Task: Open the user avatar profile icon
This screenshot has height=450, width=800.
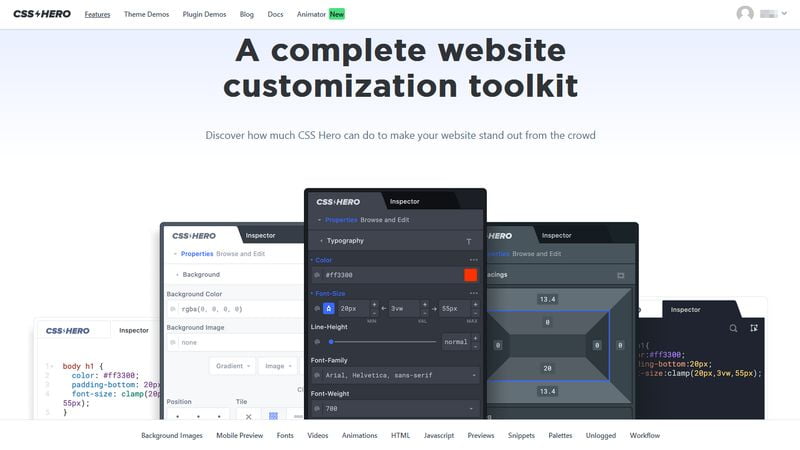Action: pos(745,13)
